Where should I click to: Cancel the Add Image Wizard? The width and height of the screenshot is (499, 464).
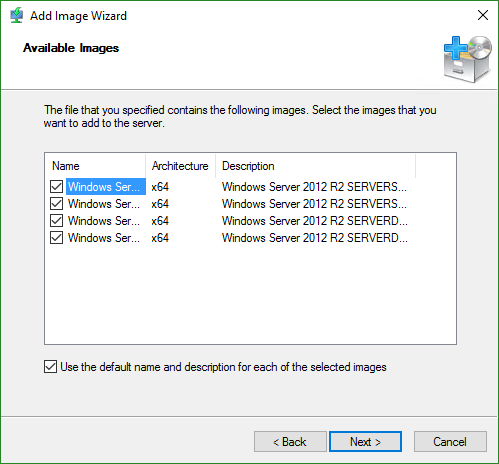point(450,442)
